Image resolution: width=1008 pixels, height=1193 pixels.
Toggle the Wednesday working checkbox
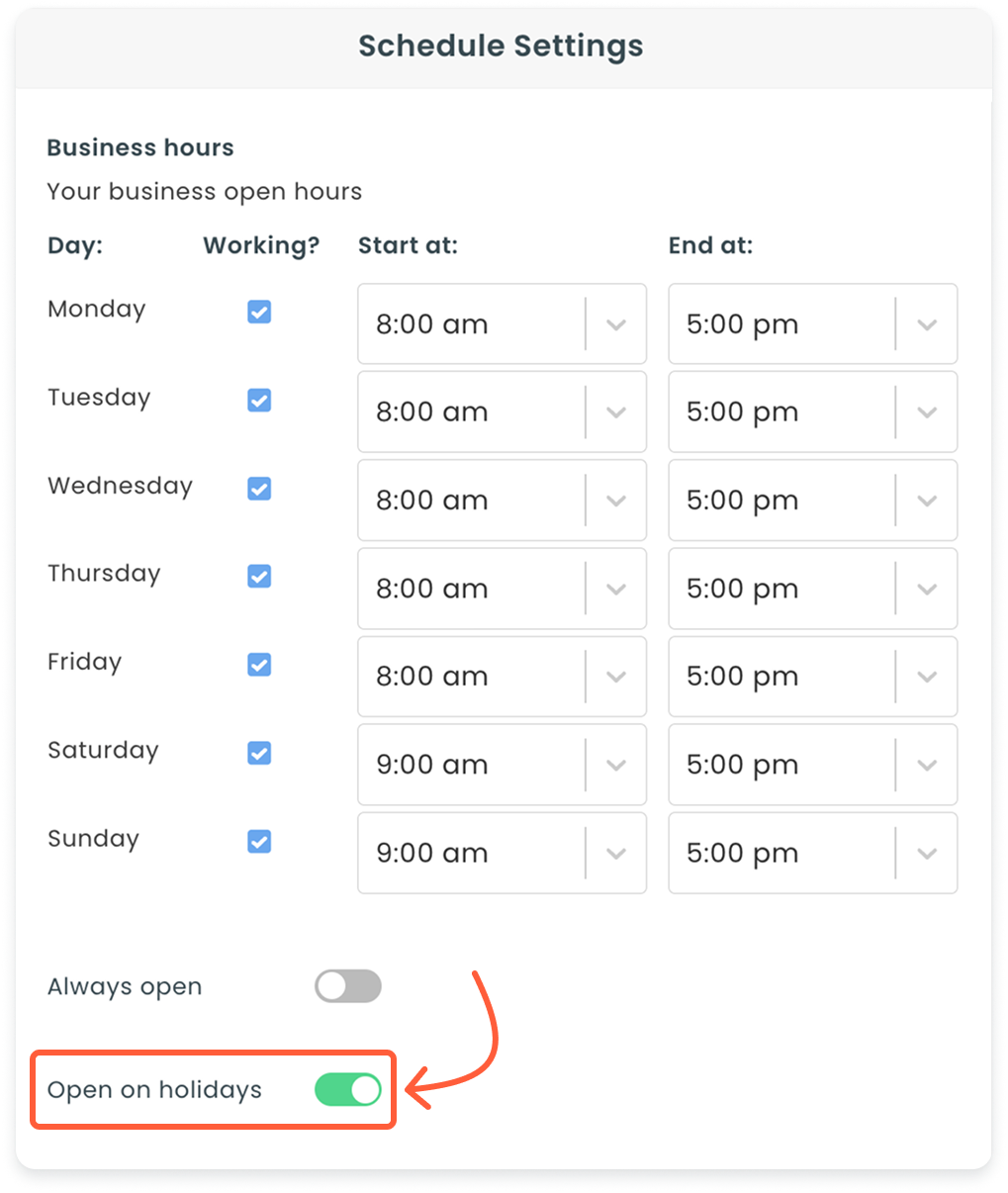tap(259, 489)
